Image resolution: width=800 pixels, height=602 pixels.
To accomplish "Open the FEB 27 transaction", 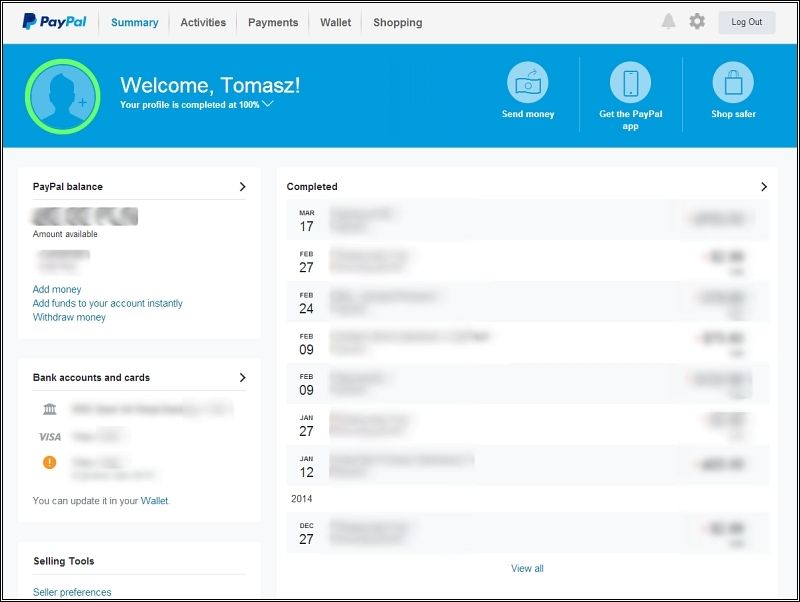I will 528,261.
